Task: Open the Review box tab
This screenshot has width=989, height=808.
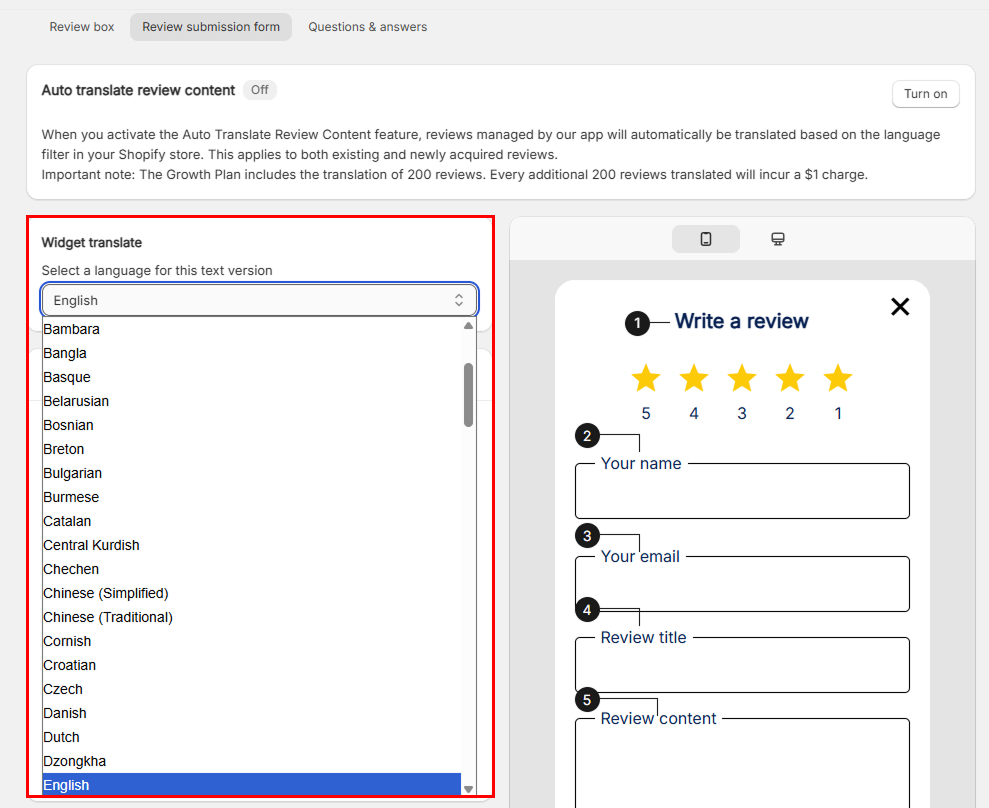Action: (x=82, y=27)
